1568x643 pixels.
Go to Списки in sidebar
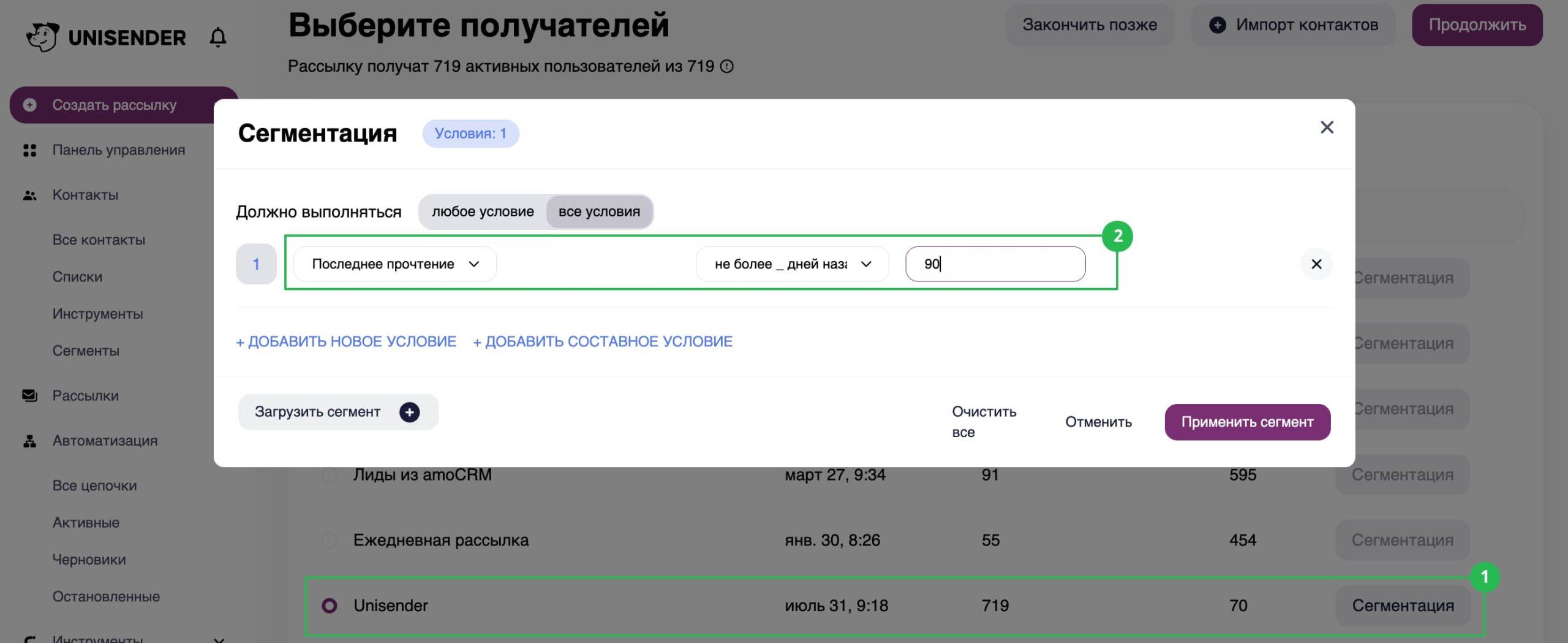tap(77, 276)
